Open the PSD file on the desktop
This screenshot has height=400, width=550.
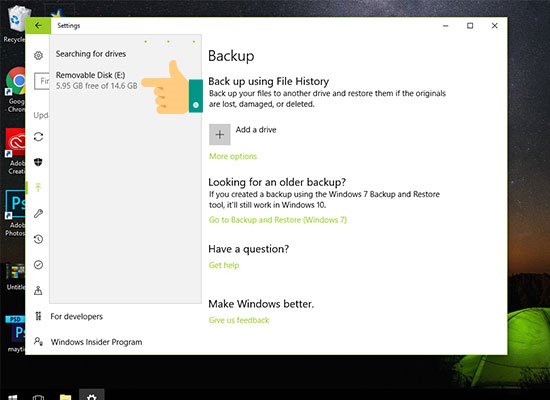15,334
